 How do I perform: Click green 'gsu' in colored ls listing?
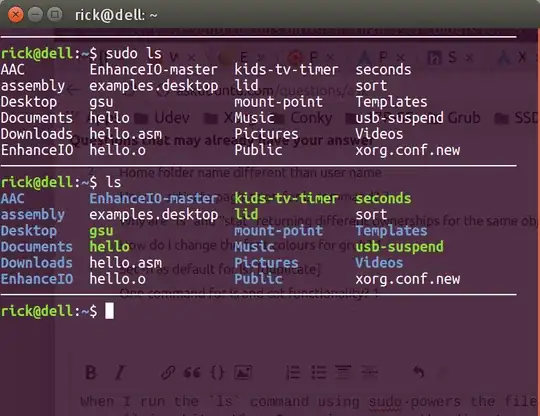click(x=101, y=231)
